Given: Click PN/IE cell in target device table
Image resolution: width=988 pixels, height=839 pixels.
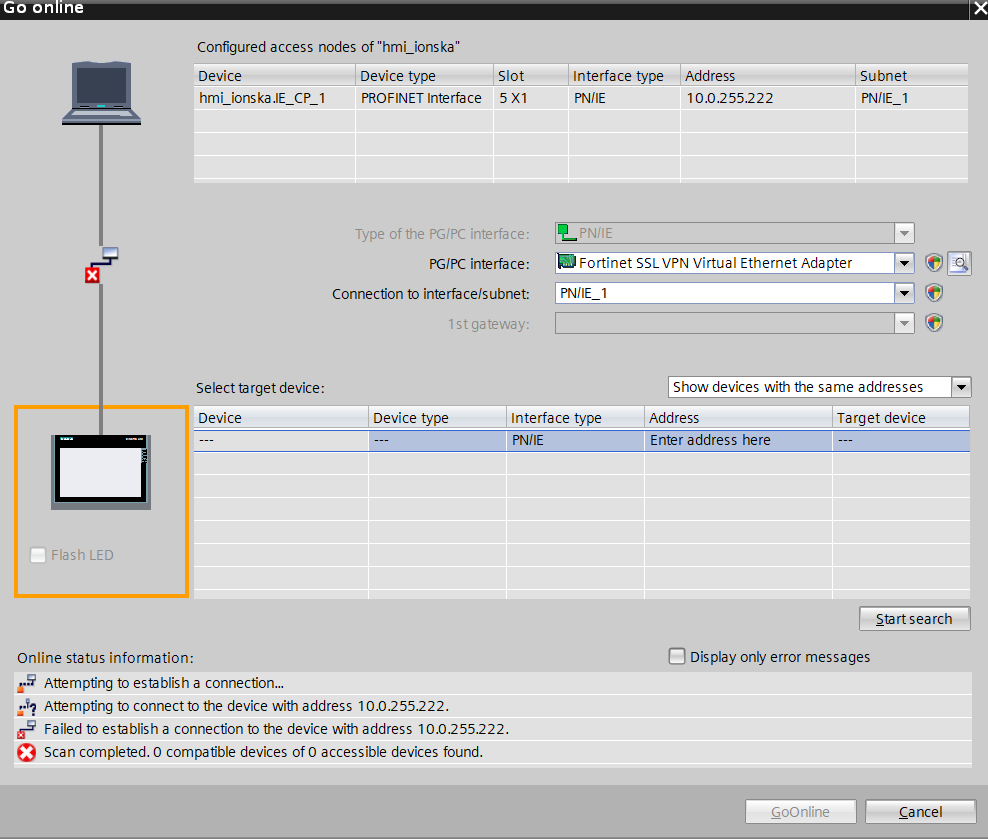Looking at the screenshot, I should (575, 440).
